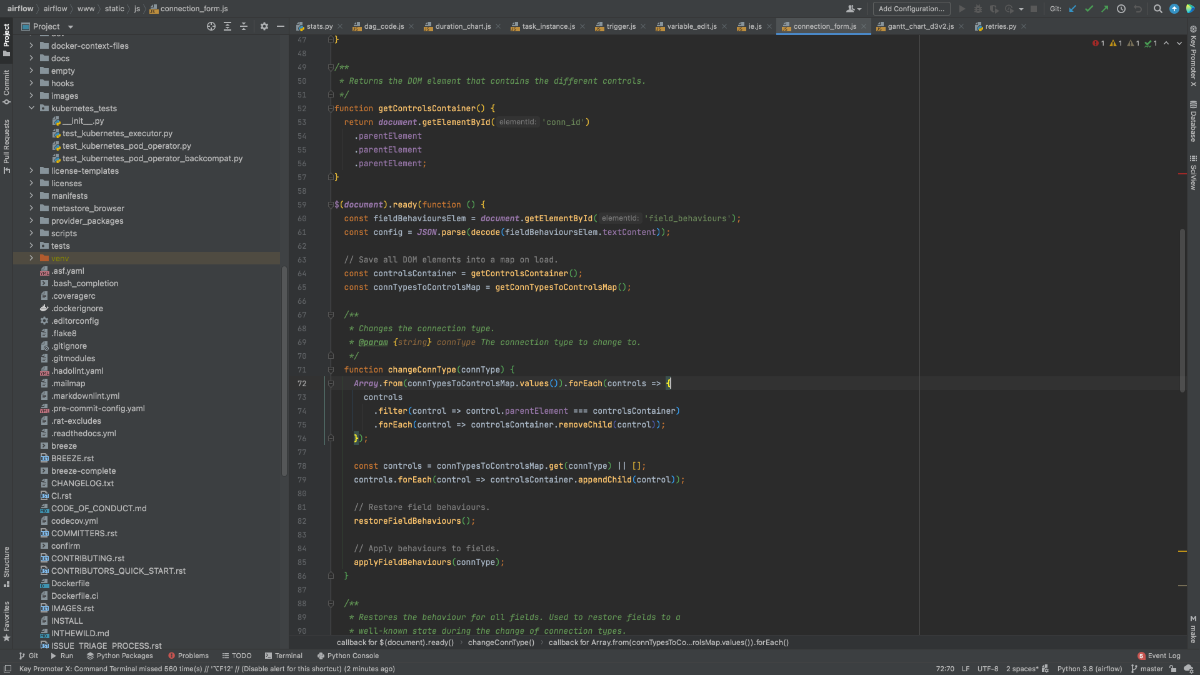Open Key Promoter X side panel

pos(1193,57)
